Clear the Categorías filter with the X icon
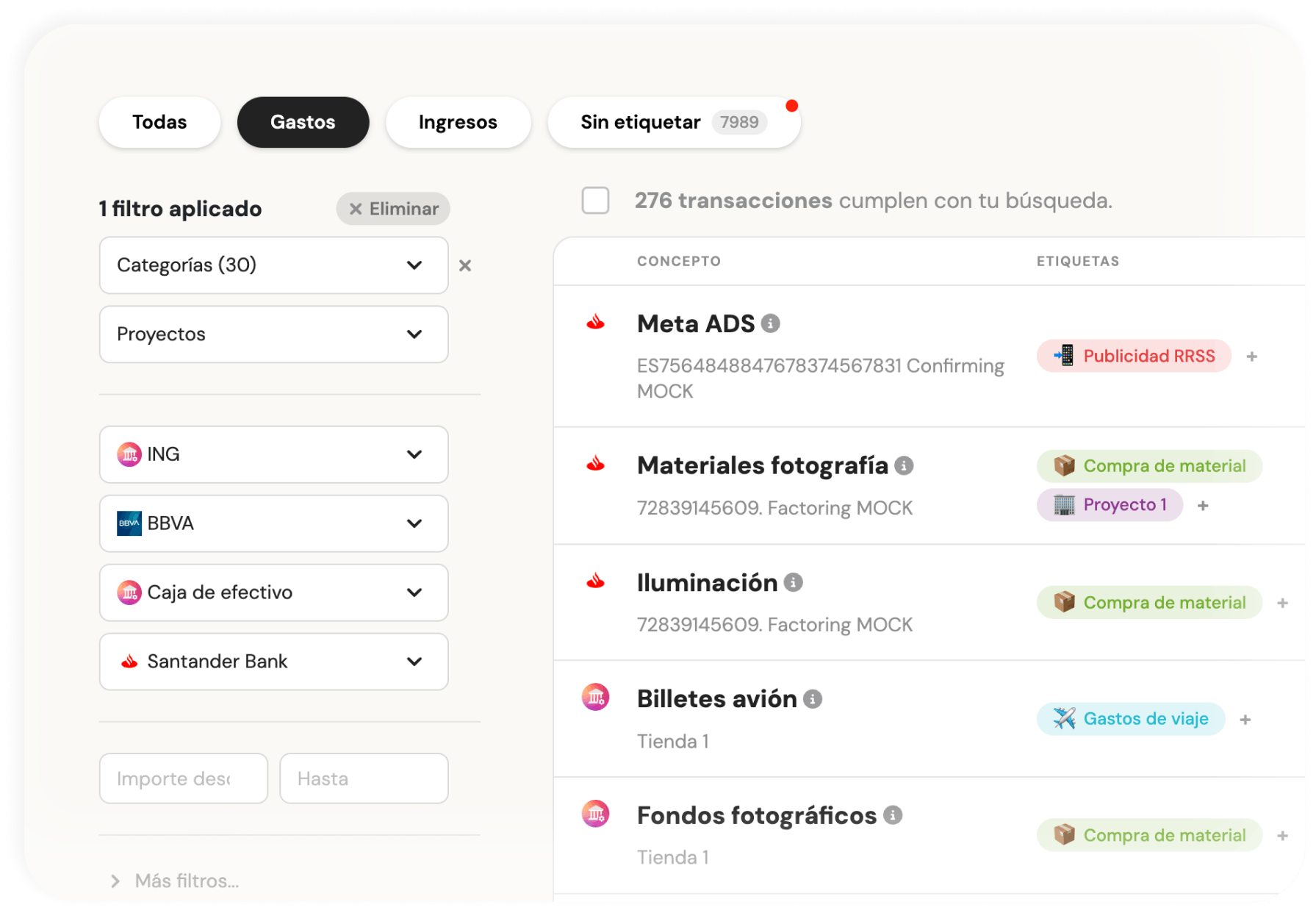The height and width of the screenshot is (913, 1316). click(x=465, y=265)
